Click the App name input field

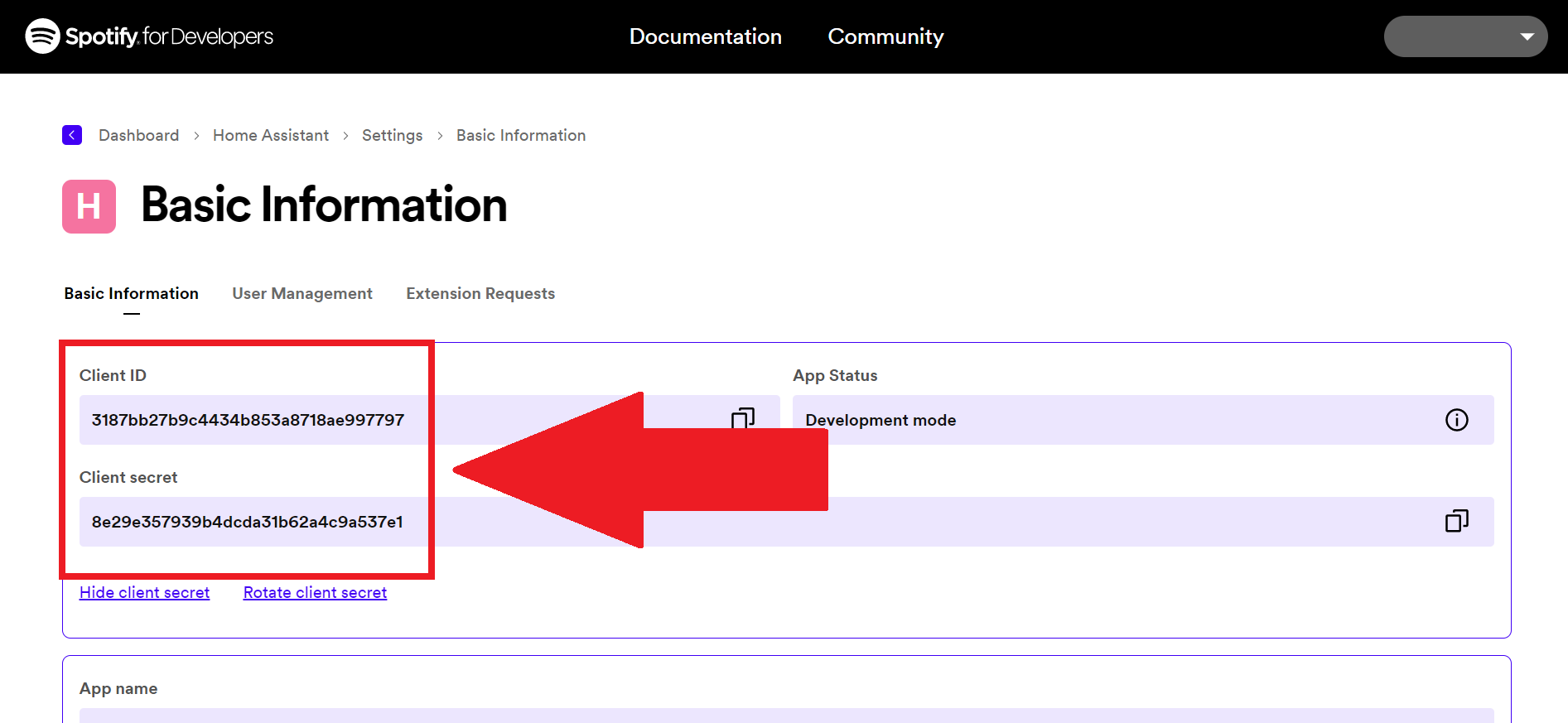click(787, 716)
